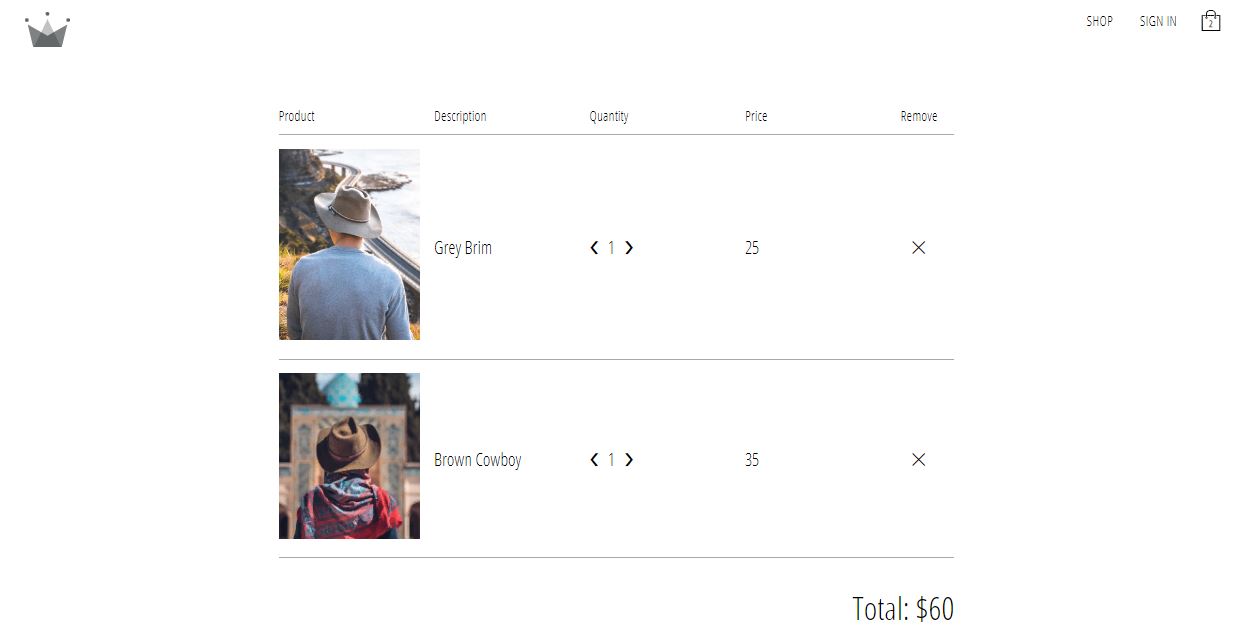Click the Grey Brim price 25
The image size is (1237, 629).
(x=752, y=248)
